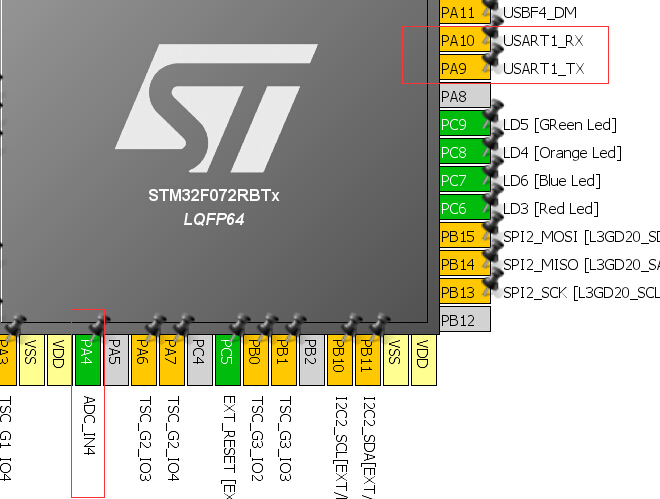The height and width of the screenshot is (499, 660).
Task: Click the pushpin icon on PC7
Action: tap(491, 169)
